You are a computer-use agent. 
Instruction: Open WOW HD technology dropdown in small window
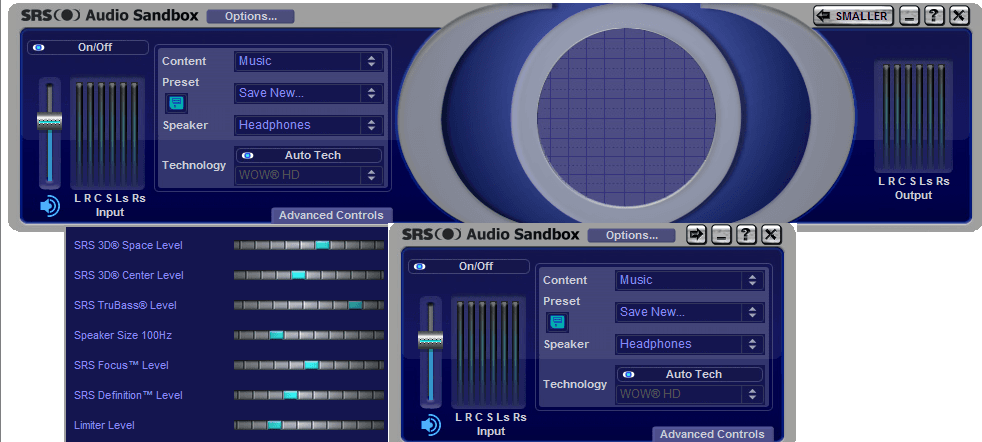click(x=689, y=394)
